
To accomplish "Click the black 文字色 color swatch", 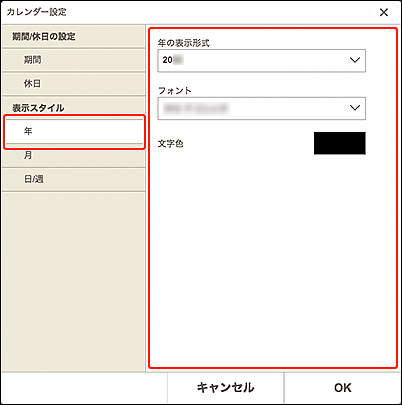I will point(340,143).
